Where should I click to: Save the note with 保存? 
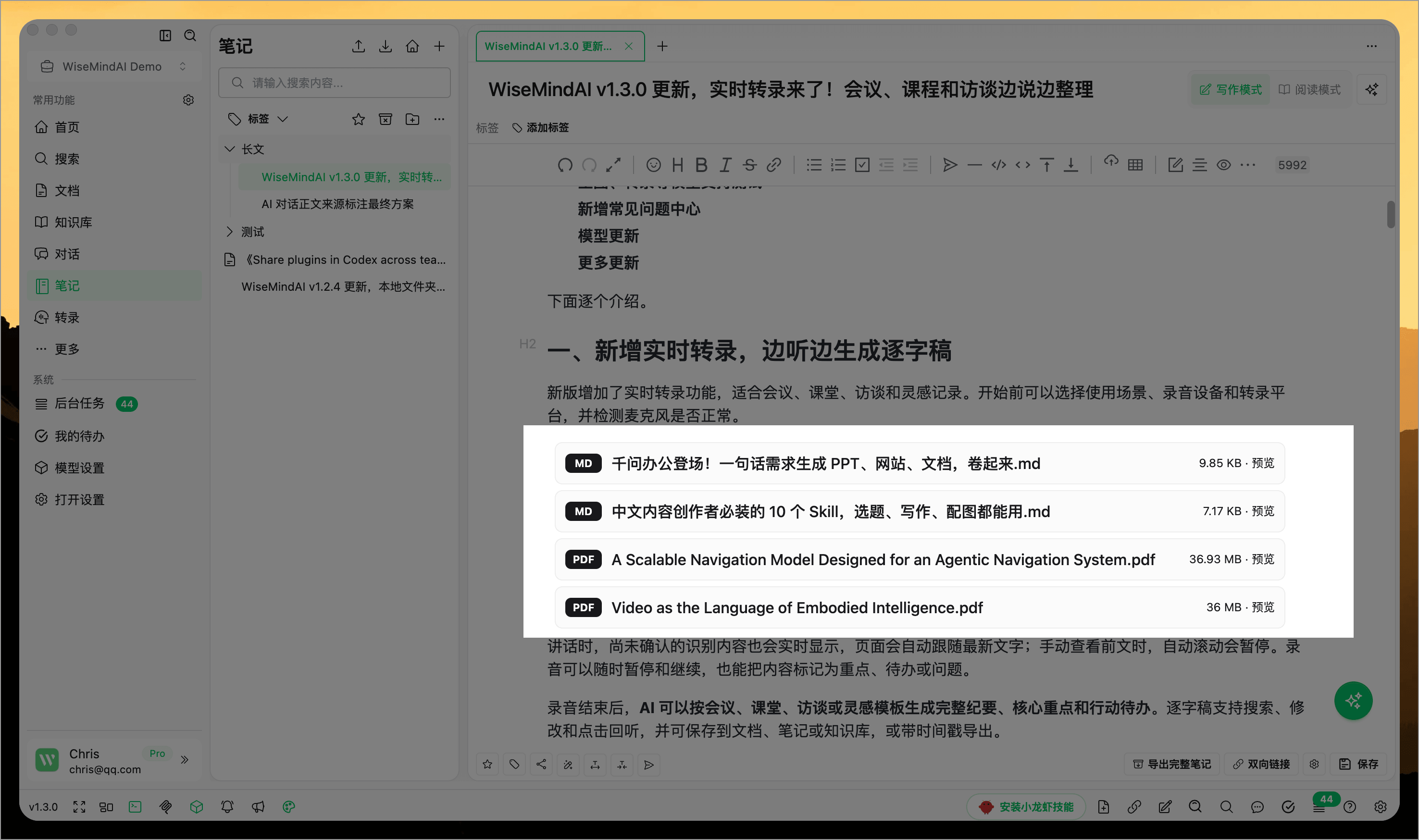(1358, 764)
